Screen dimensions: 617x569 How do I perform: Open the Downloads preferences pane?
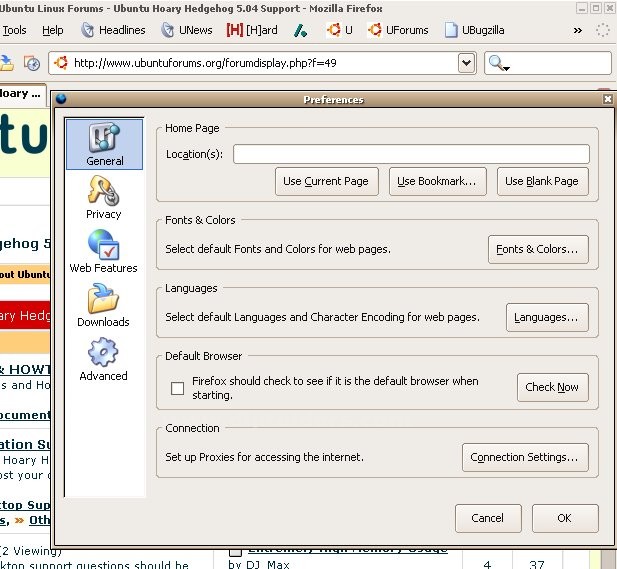(x=103, y=305)
